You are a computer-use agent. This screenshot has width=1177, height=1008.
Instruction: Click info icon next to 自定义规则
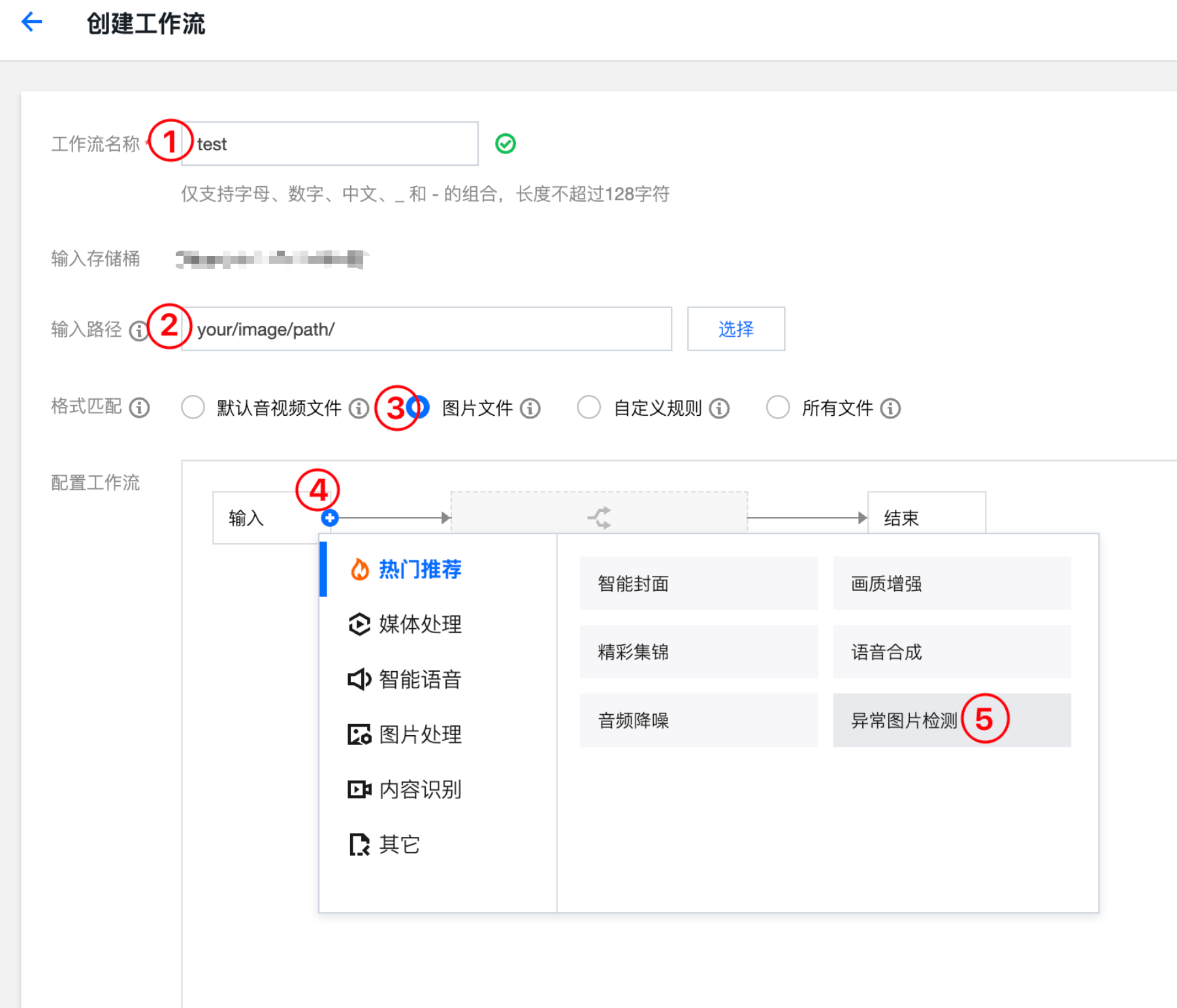[719, 409]
